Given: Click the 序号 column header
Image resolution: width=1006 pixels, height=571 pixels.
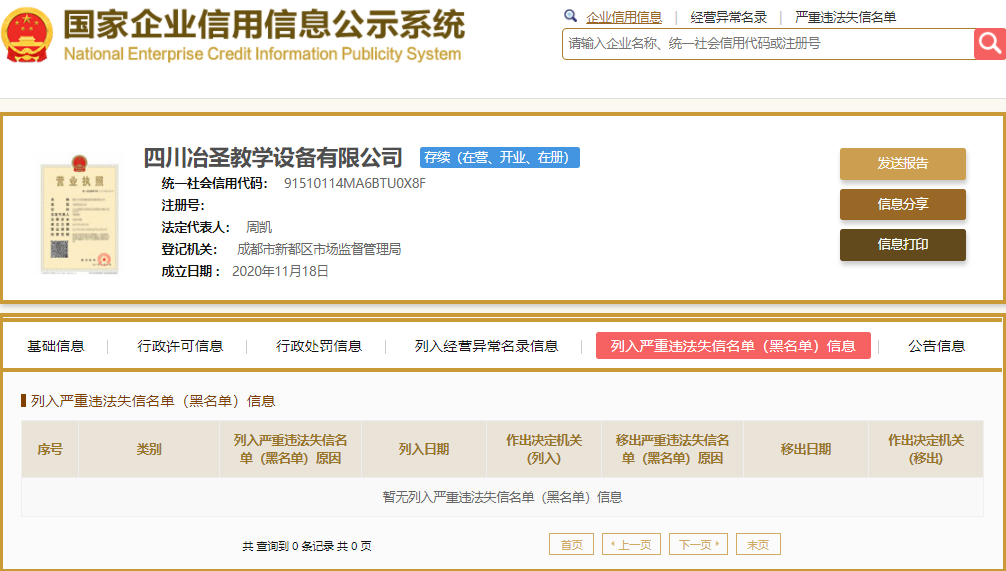Looking at the screenshot, I should 50,449.
